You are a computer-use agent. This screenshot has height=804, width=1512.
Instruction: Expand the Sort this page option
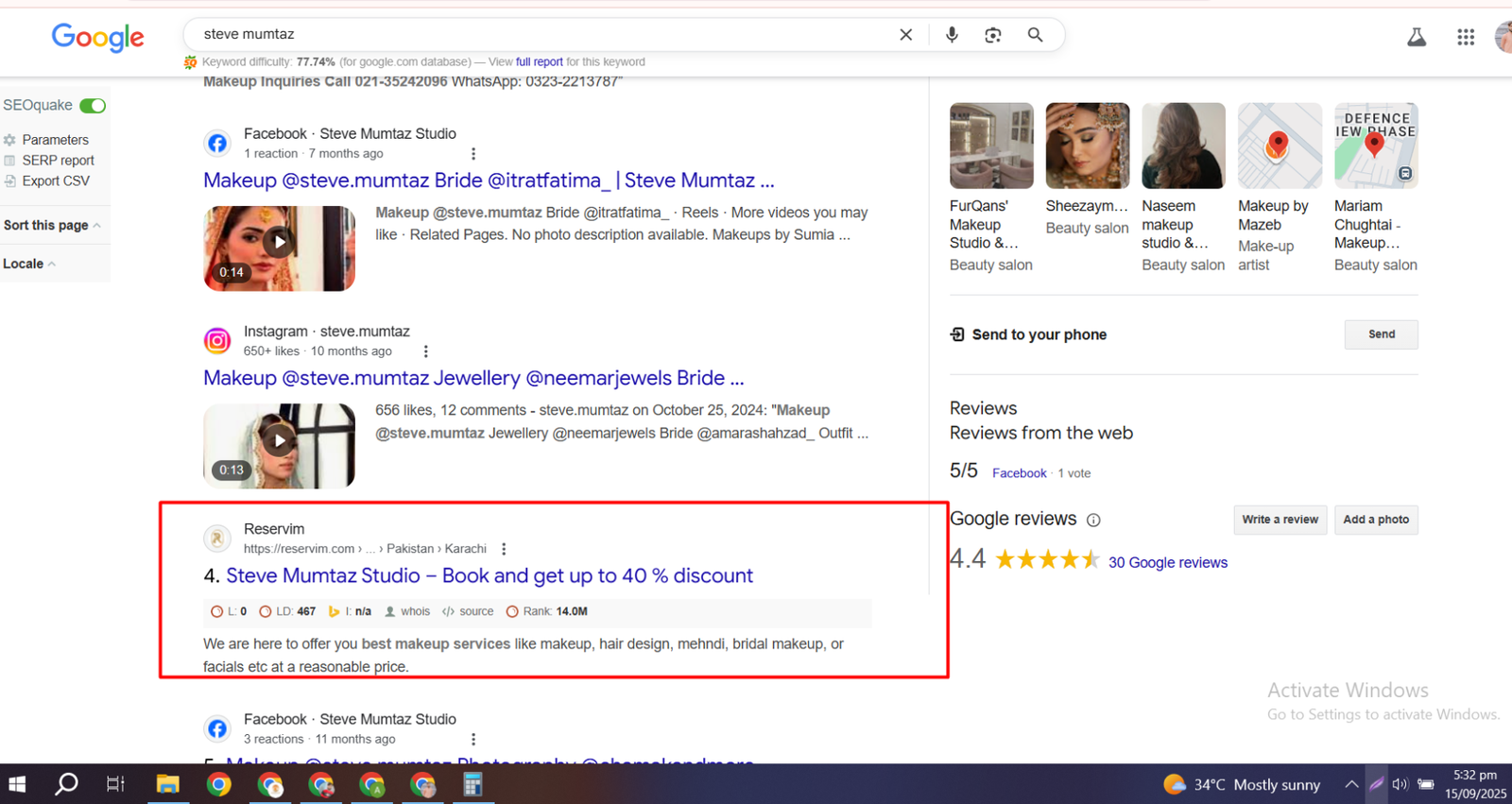pos(52,225)
